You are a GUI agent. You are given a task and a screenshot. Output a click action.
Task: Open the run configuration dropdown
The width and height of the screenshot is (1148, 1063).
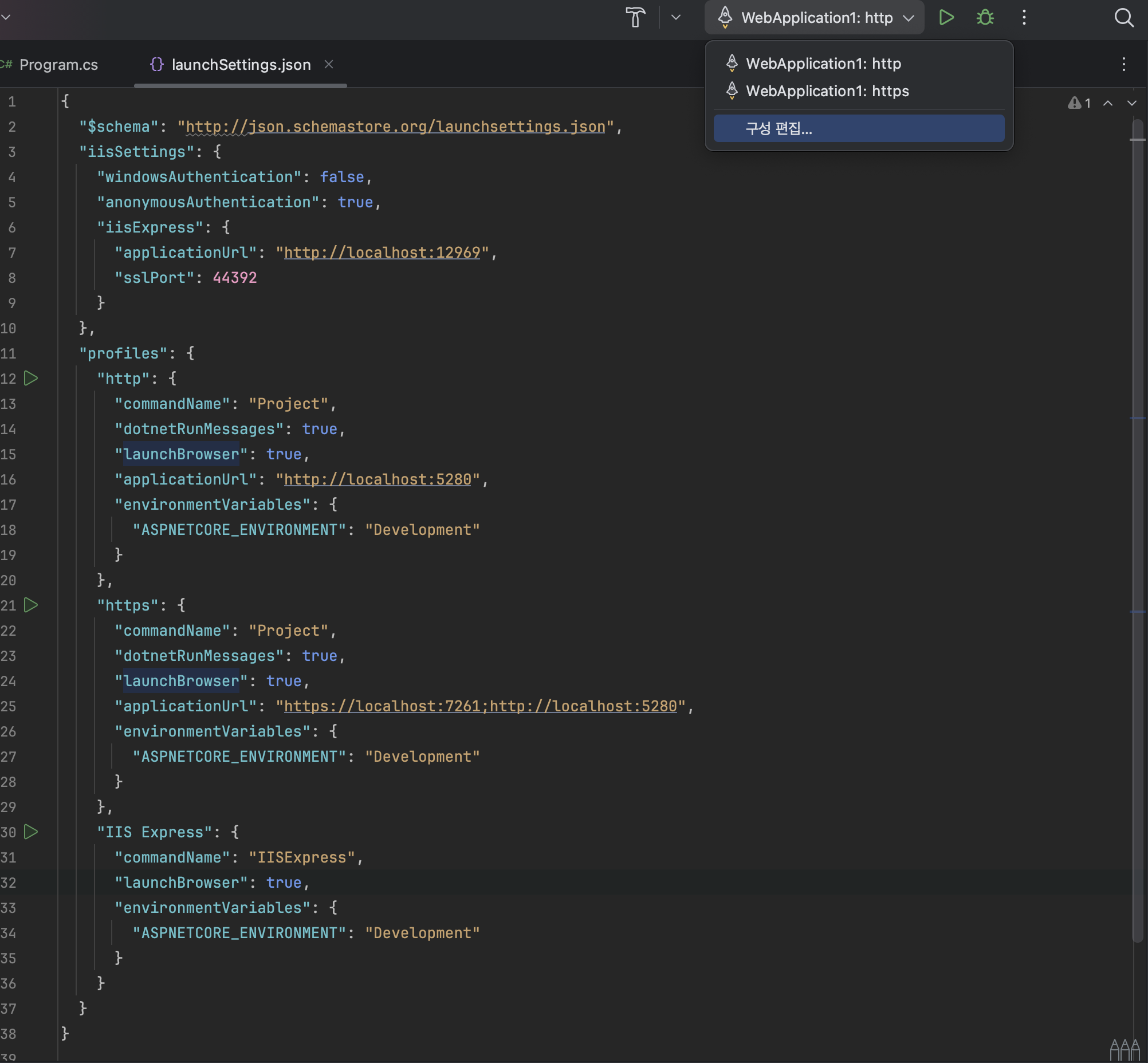813,17
